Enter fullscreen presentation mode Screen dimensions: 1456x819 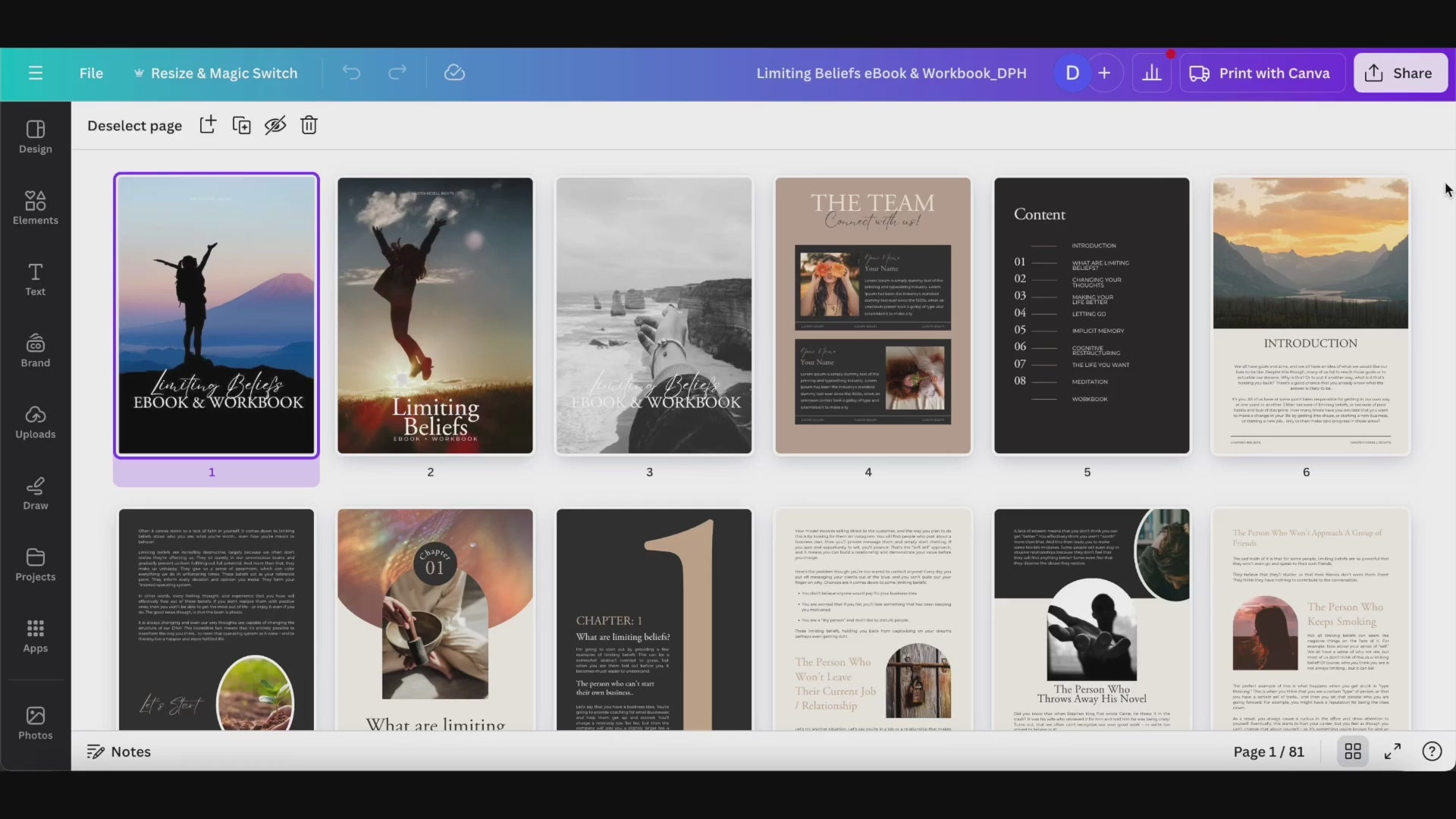click(1392, 752)
